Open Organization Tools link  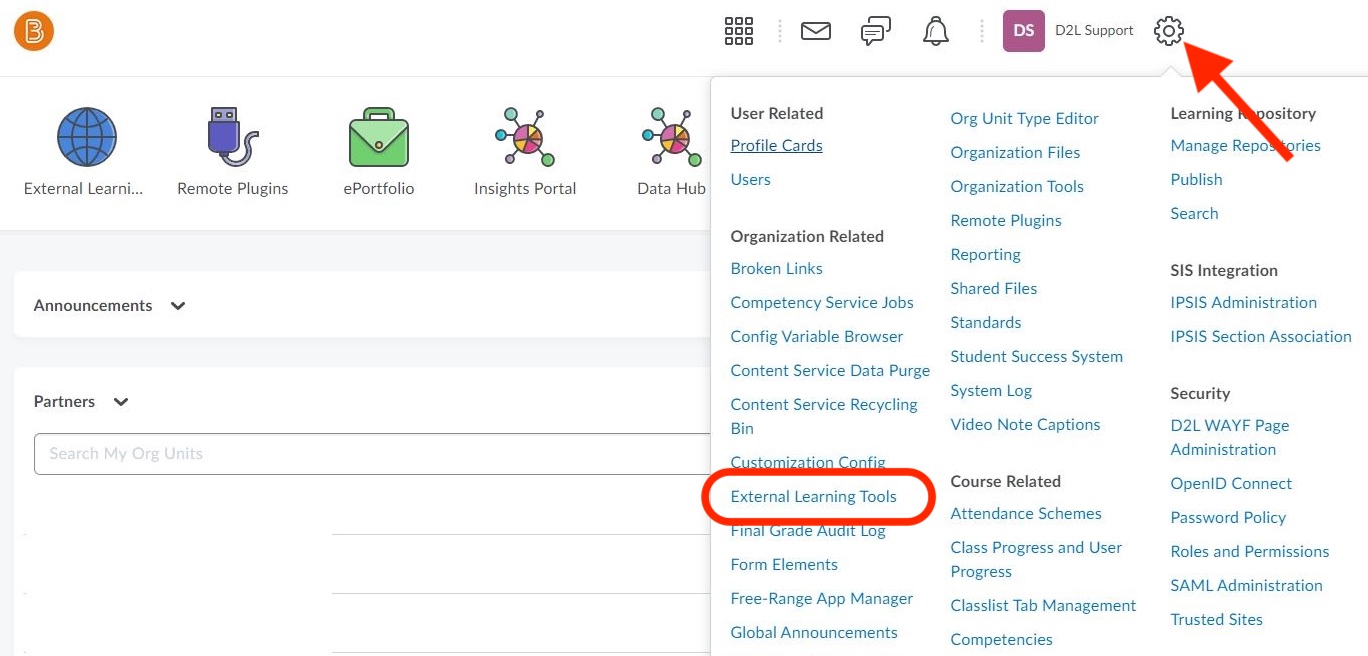[1017, 187]
